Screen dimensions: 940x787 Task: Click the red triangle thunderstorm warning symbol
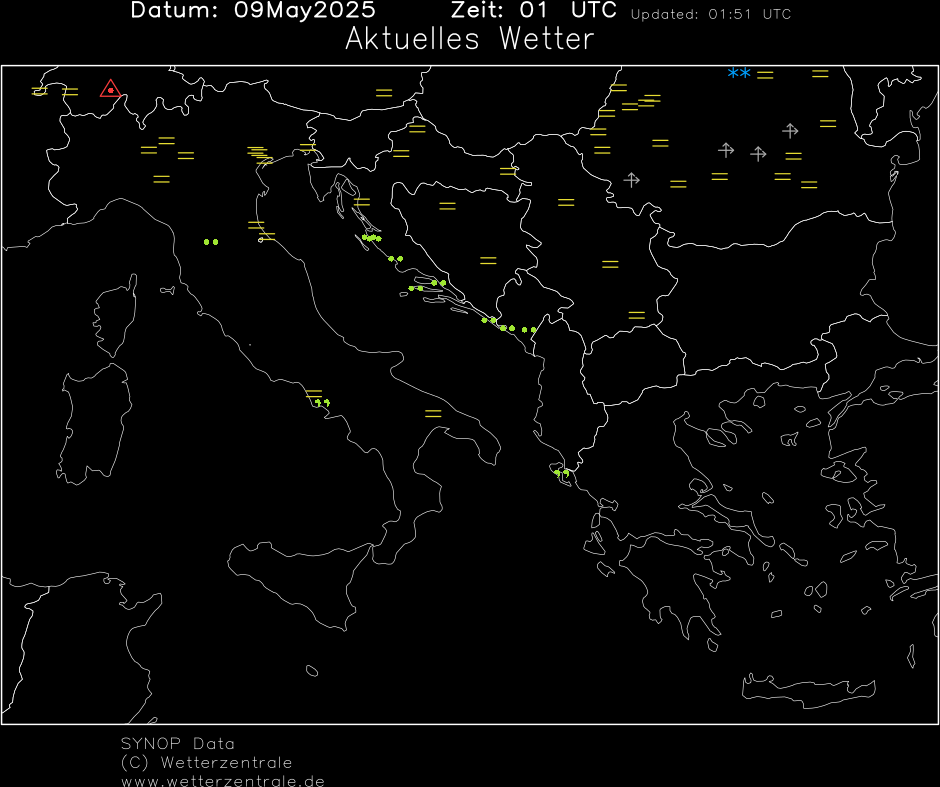[110, 89]
